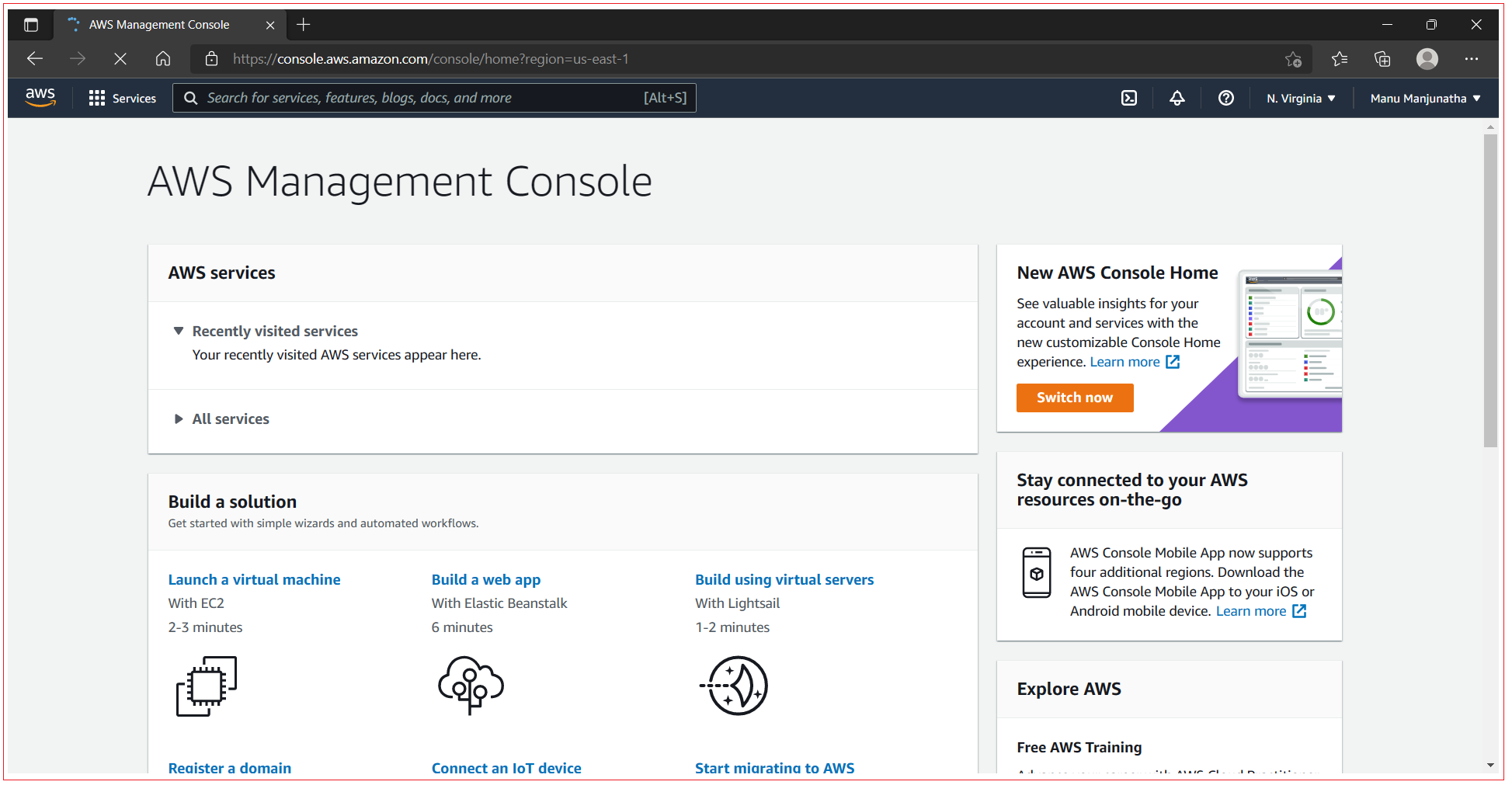The image size is (1512, 785).
Task: Click the search magnifier icon
Action: [190, 98]
